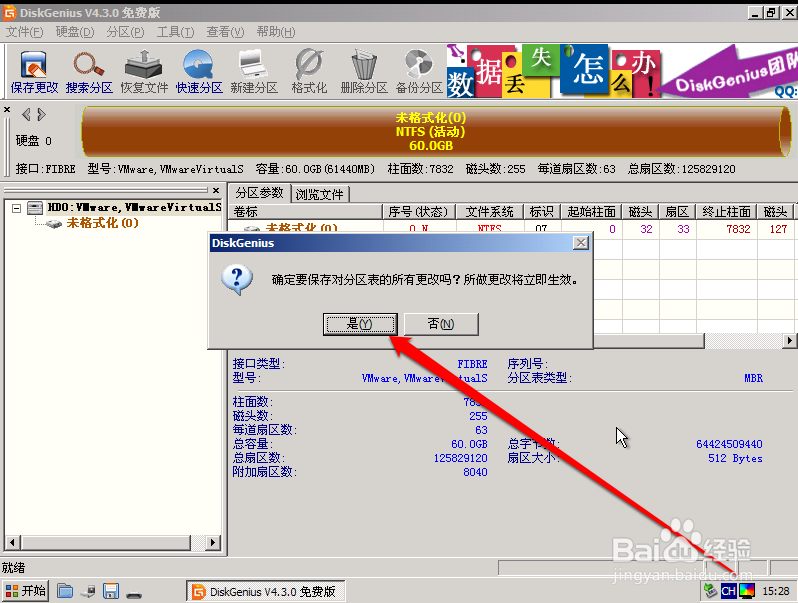Confirm saving with the 是(Y) button
Screen dimensions: 798x603
pyautogui.click(x=360, y=324)
